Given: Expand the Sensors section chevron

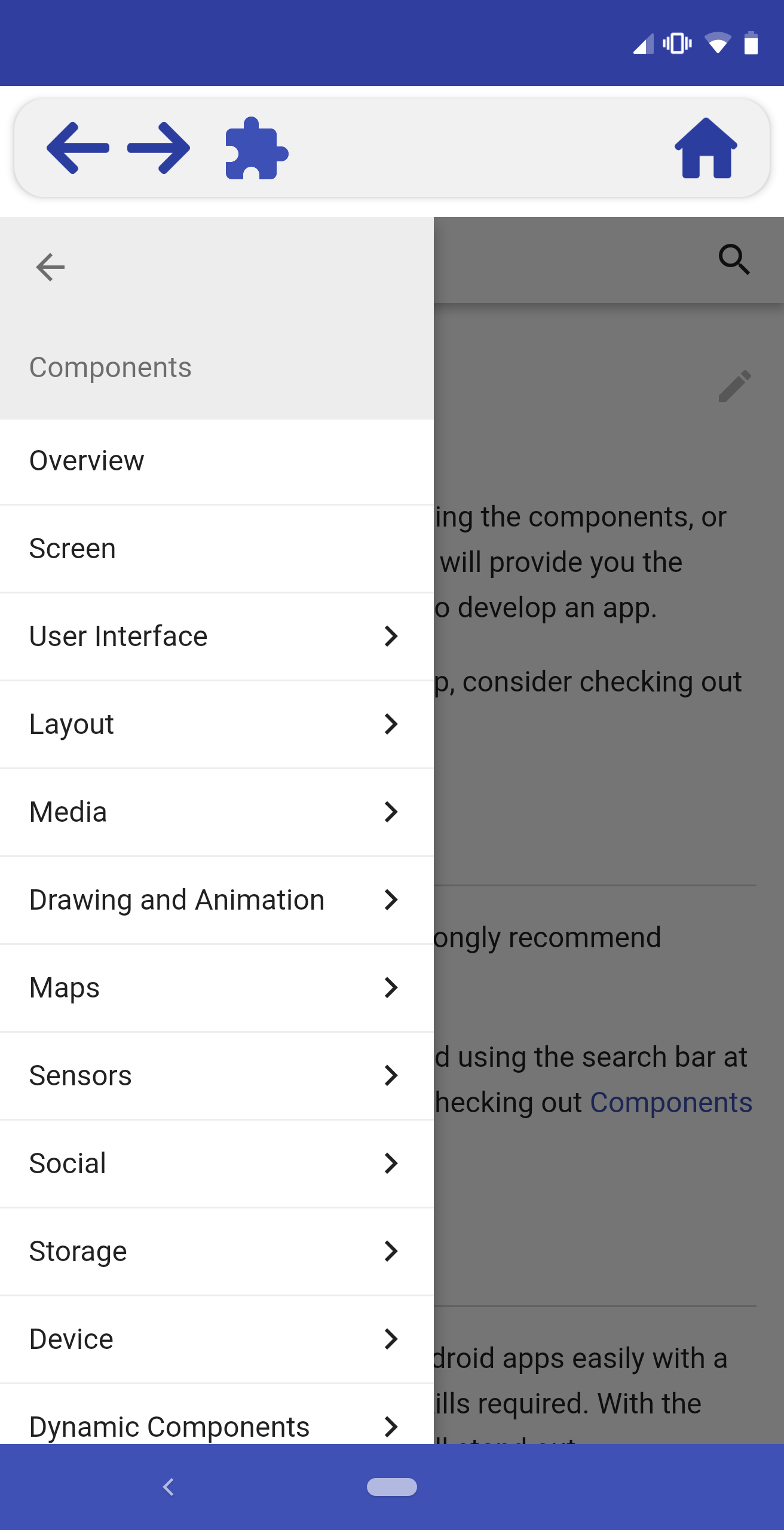Looking at the screenshot, I should tap(391, 1076).
